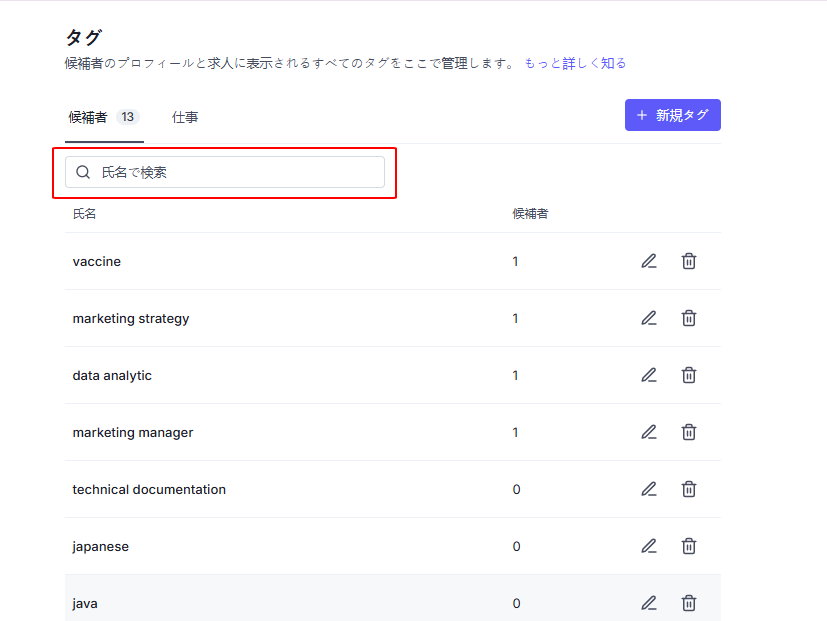Image resolution: width=827 pixels, height=621 pixels.
Task: Click the 13 count badge
Action: (x=128, y=117)
